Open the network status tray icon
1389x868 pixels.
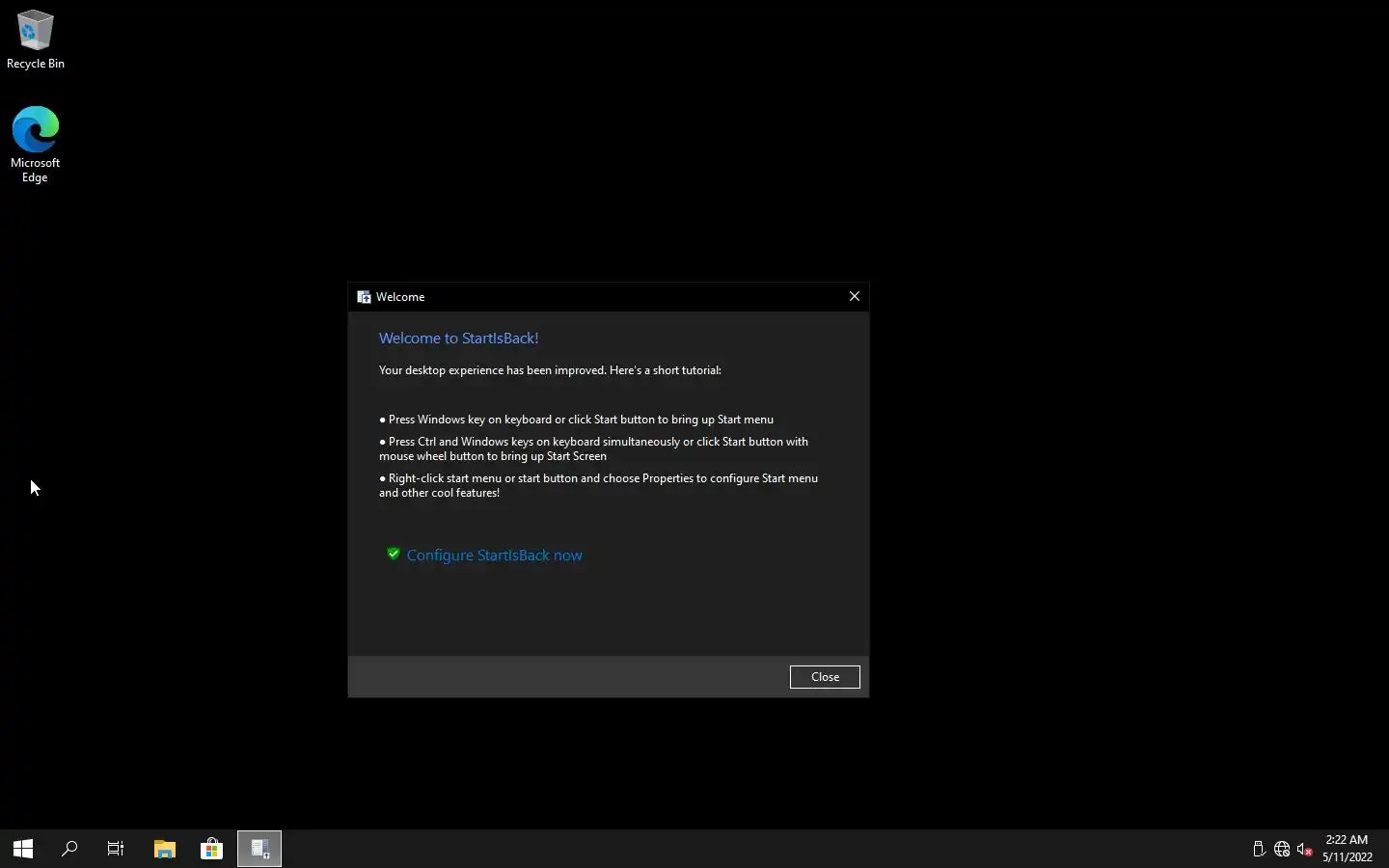pyautogui.click(x=1282, y=850)
